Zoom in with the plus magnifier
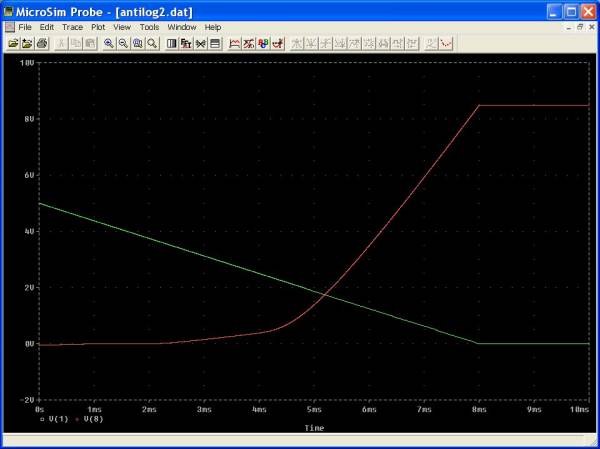The image size is (600, 449). click(109, 44)
